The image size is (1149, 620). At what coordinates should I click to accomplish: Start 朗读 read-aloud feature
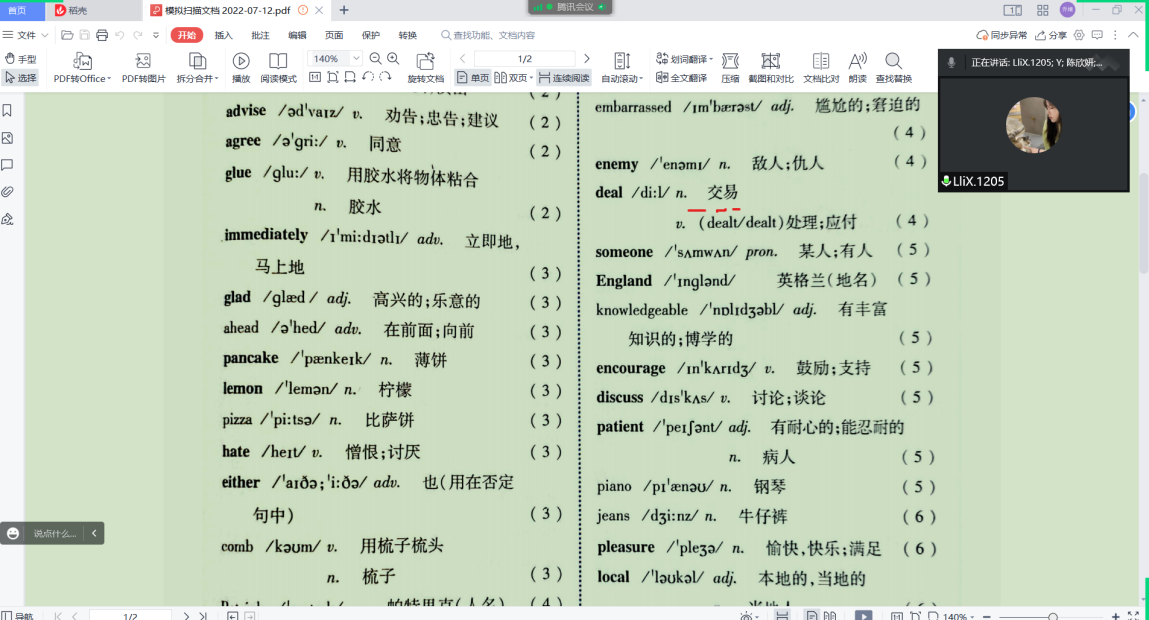(x=857, y=62)
